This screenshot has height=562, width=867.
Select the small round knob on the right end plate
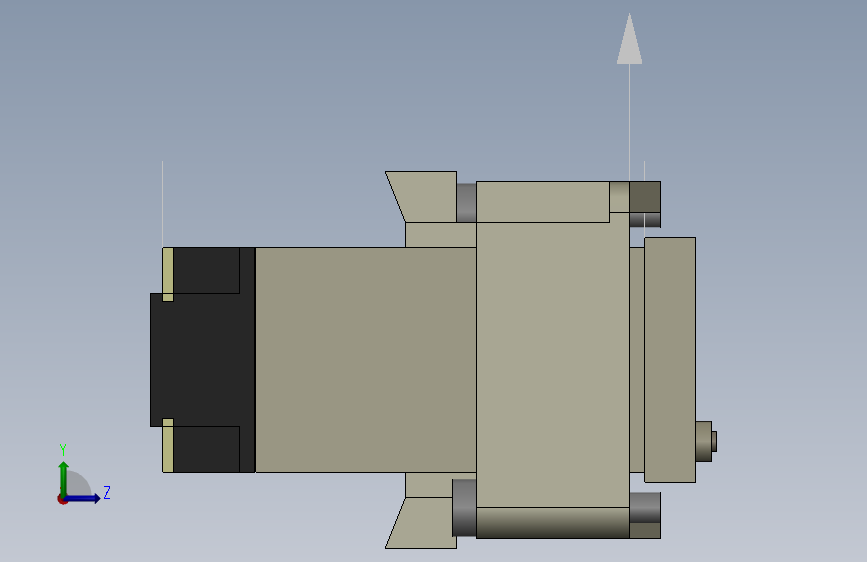(706, 441)
